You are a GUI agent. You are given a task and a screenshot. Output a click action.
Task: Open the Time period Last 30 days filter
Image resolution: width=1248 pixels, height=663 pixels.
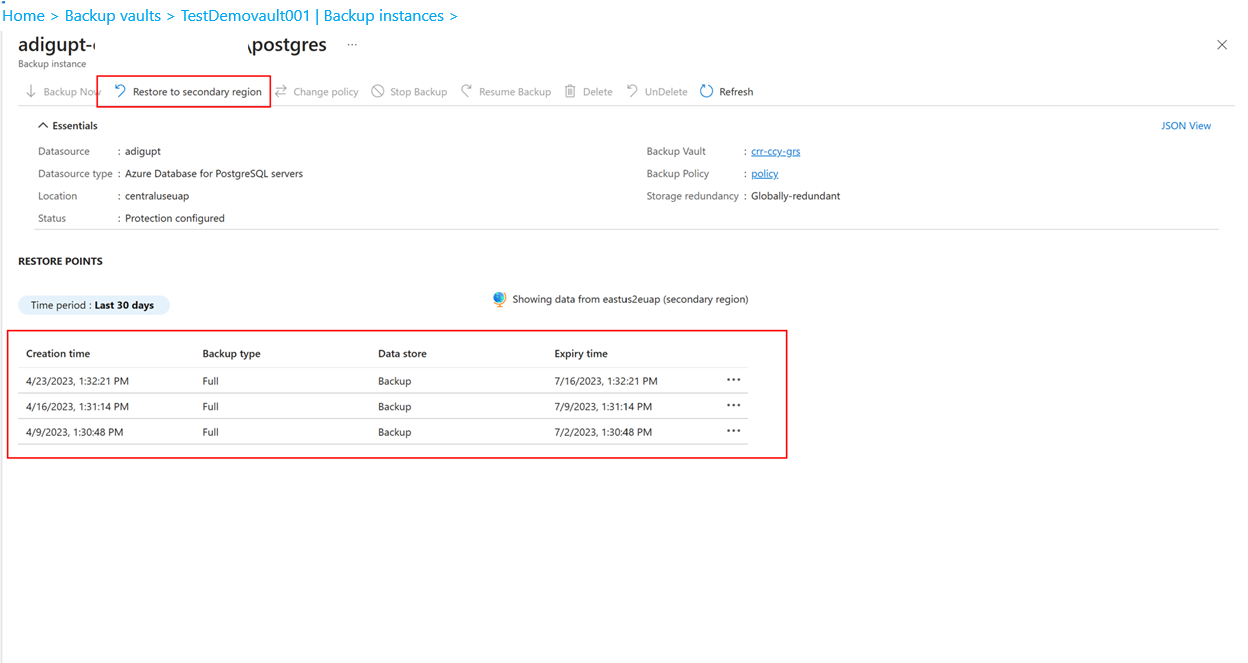[93, 305]
